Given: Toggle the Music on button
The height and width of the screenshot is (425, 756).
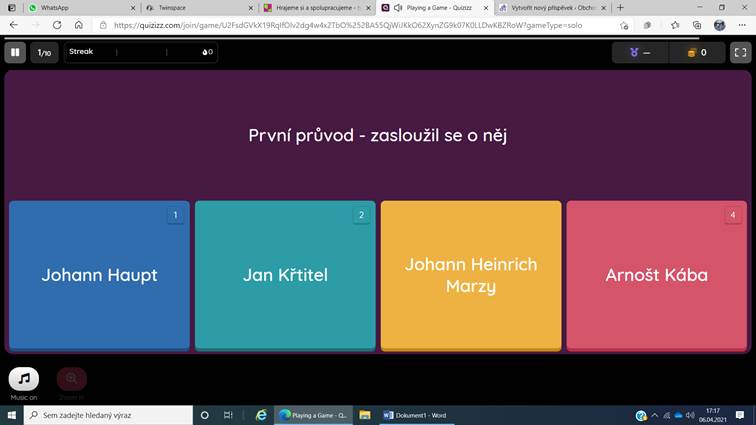Looking at the screenshot, I should click(x=24, y=379).
